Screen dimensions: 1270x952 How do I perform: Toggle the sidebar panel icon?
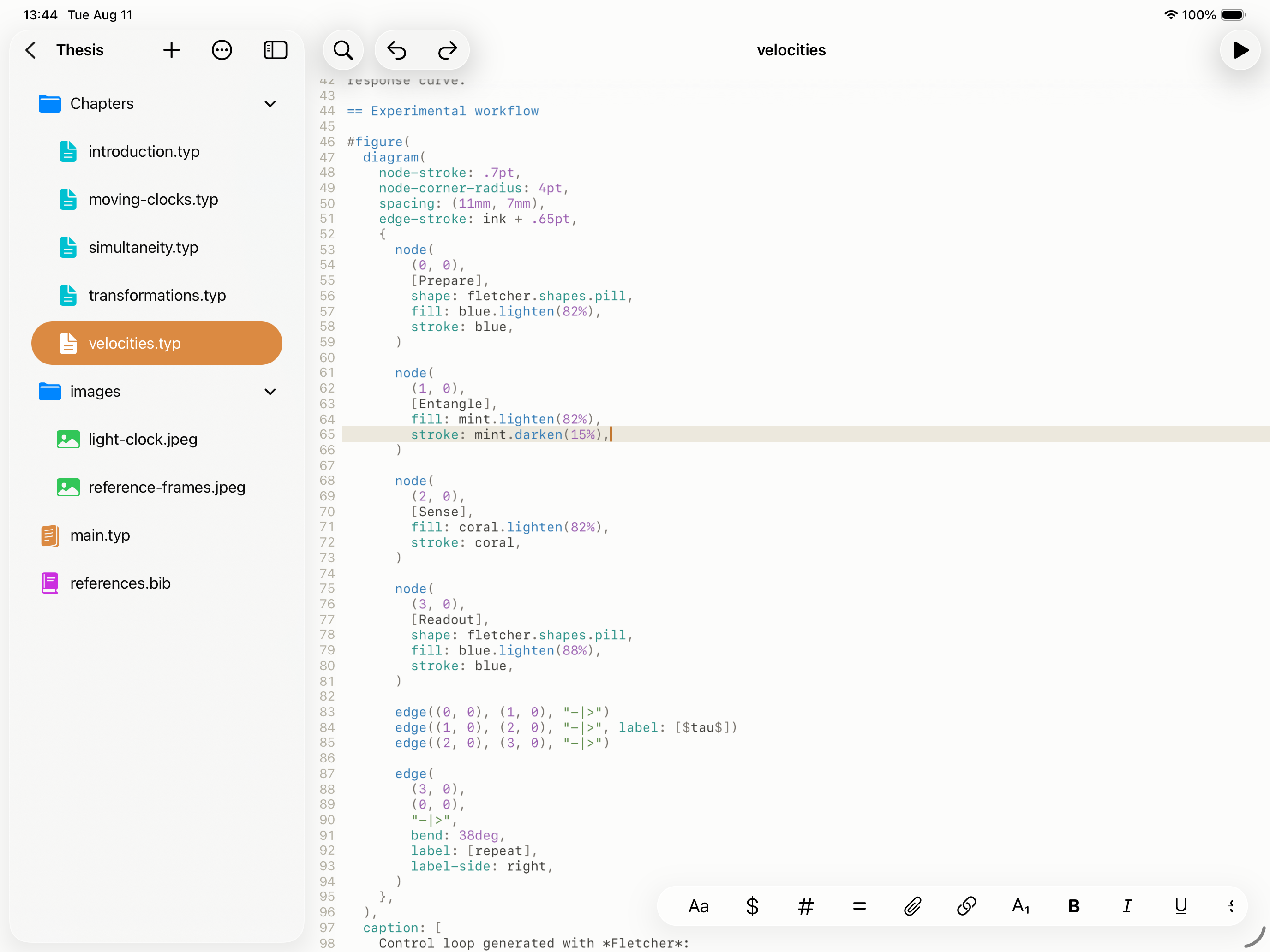point(275,50)
